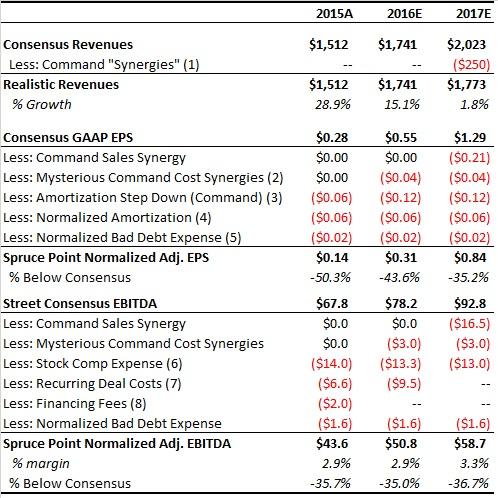Click the 2015A column header
498x498 pixels.
(334, 14)
